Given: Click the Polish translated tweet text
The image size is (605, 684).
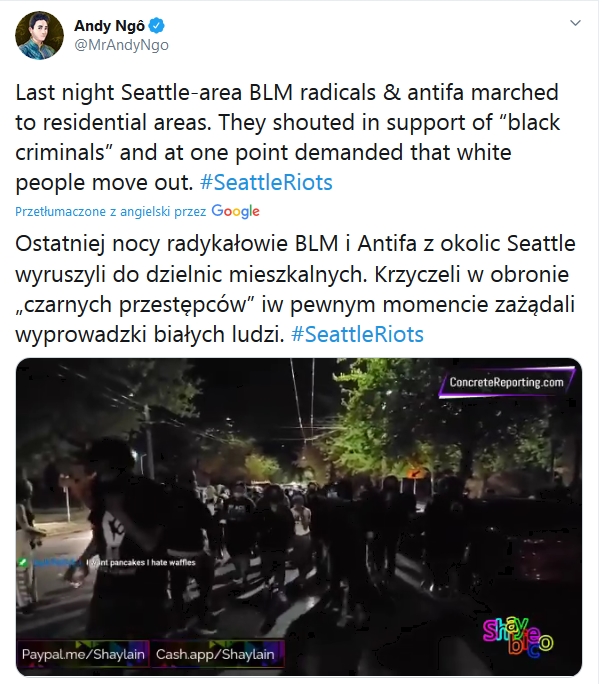Looking at the screenshot, I should 295,289.
